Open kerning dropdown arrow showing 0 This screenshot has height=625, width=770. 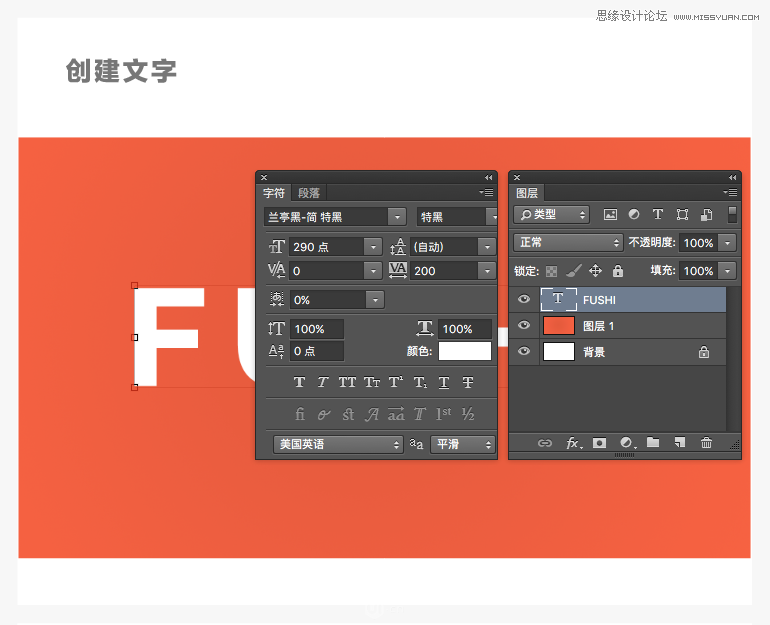click(373, 271)
